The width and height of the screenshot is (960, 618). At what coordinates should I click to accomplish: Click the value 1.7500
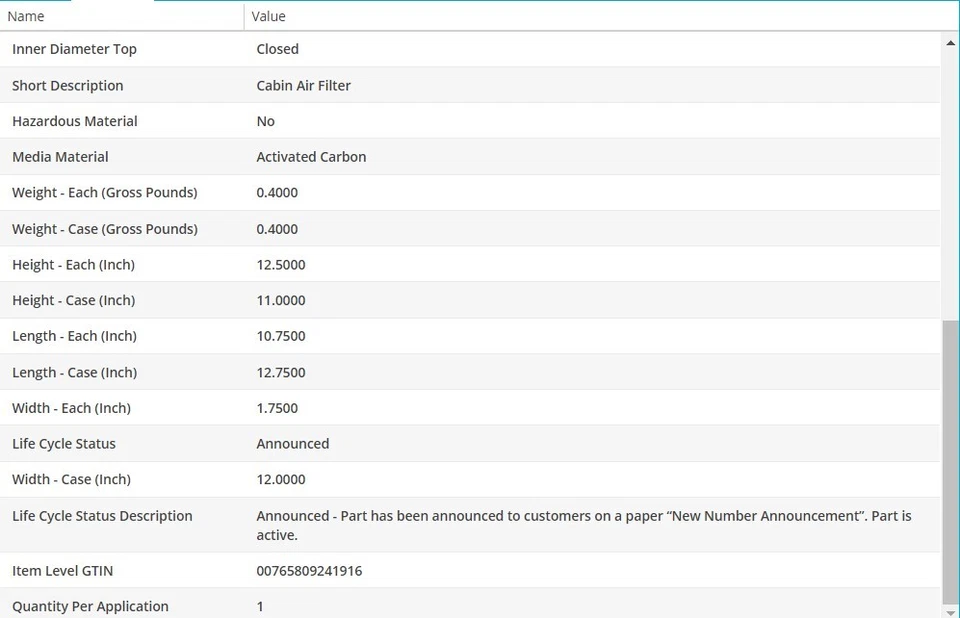(x=277, y=408)
